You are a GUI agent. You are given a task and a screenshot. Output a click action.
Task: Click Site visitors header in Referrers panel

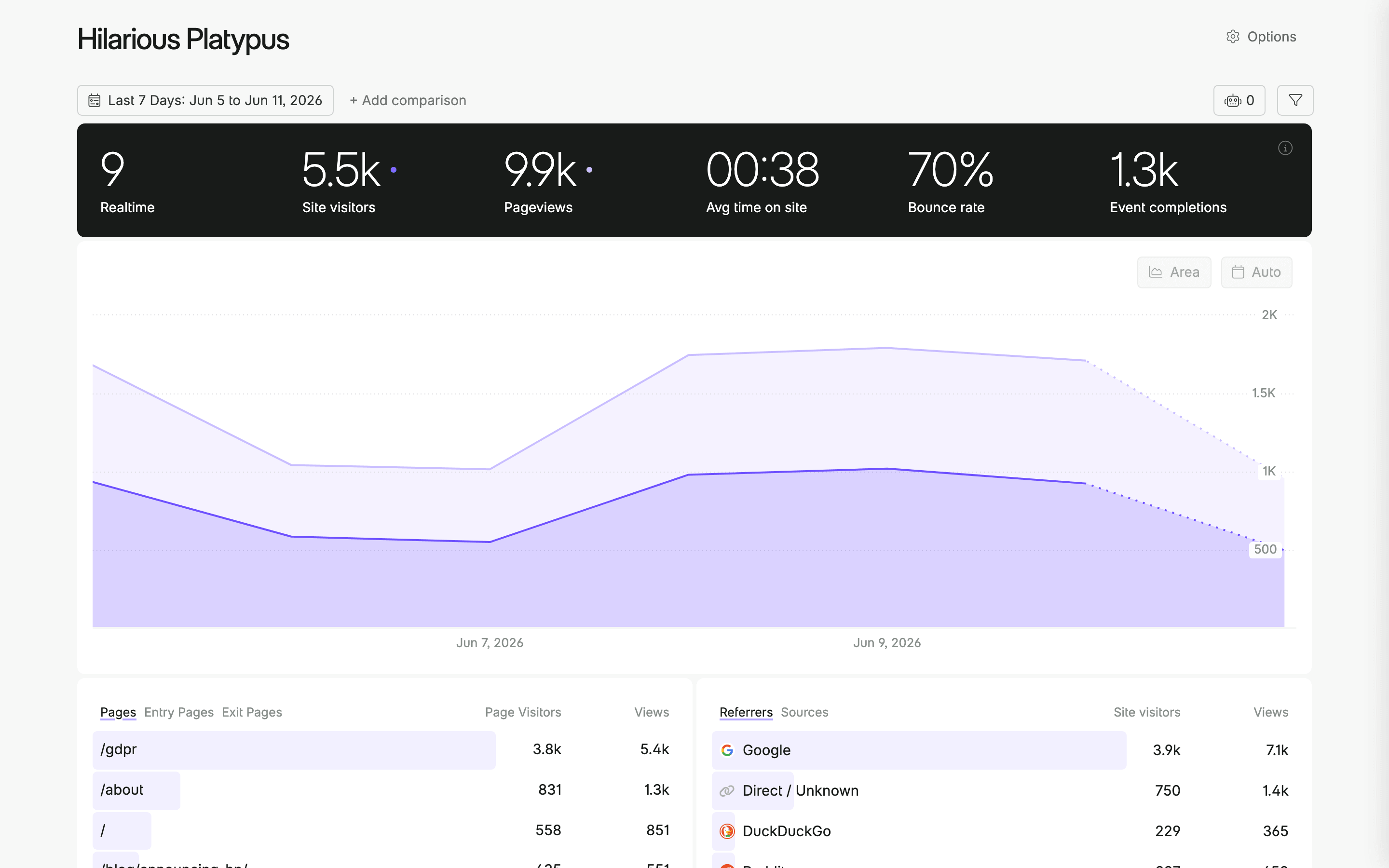1147,712
